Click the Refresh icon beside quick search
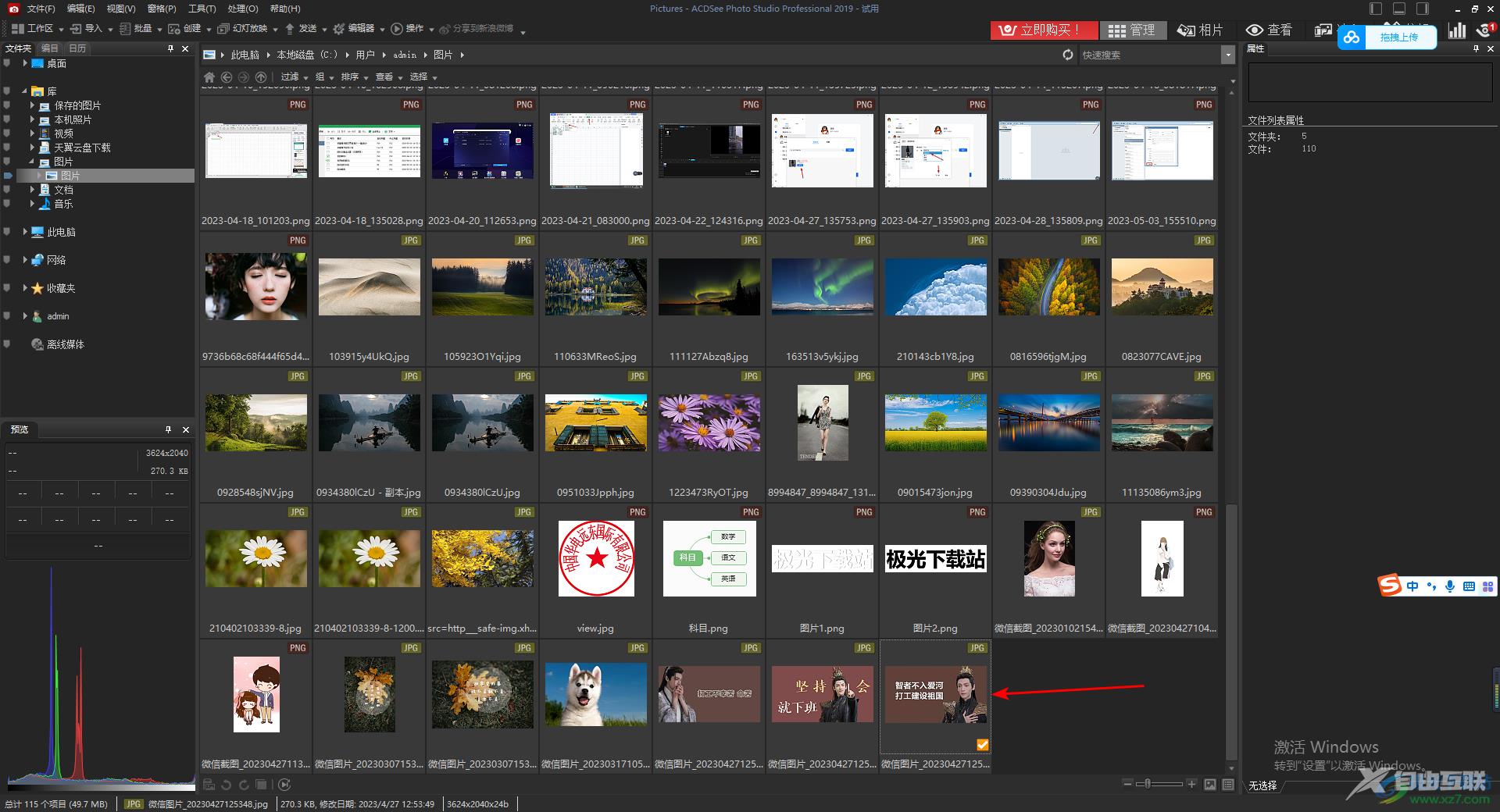Screen dimensions: 1500x812 (x=1068, y=55)
